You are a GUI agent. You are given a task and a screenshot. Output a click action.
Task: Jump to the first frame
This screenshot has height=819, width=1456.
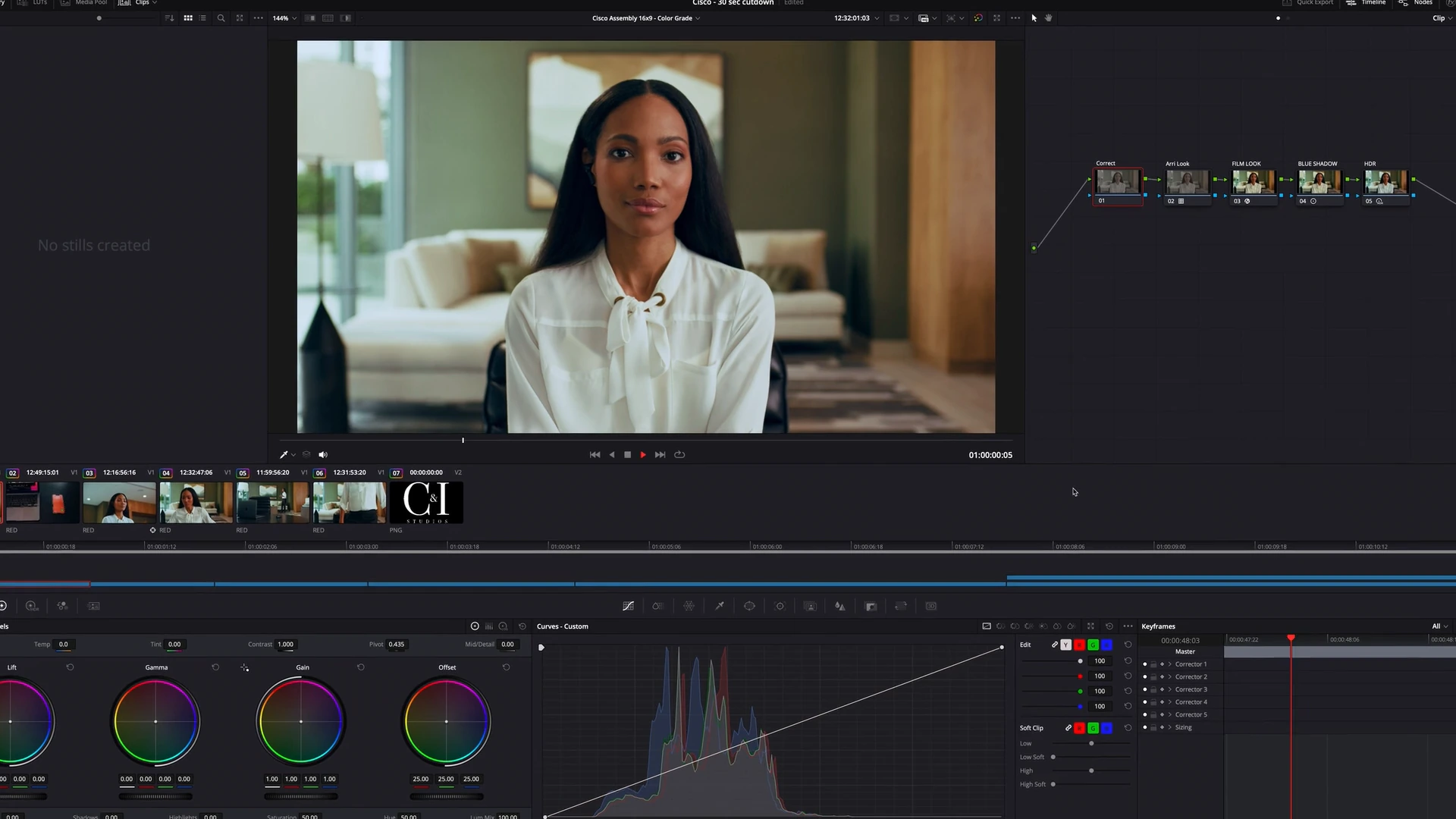coord(595,455)
